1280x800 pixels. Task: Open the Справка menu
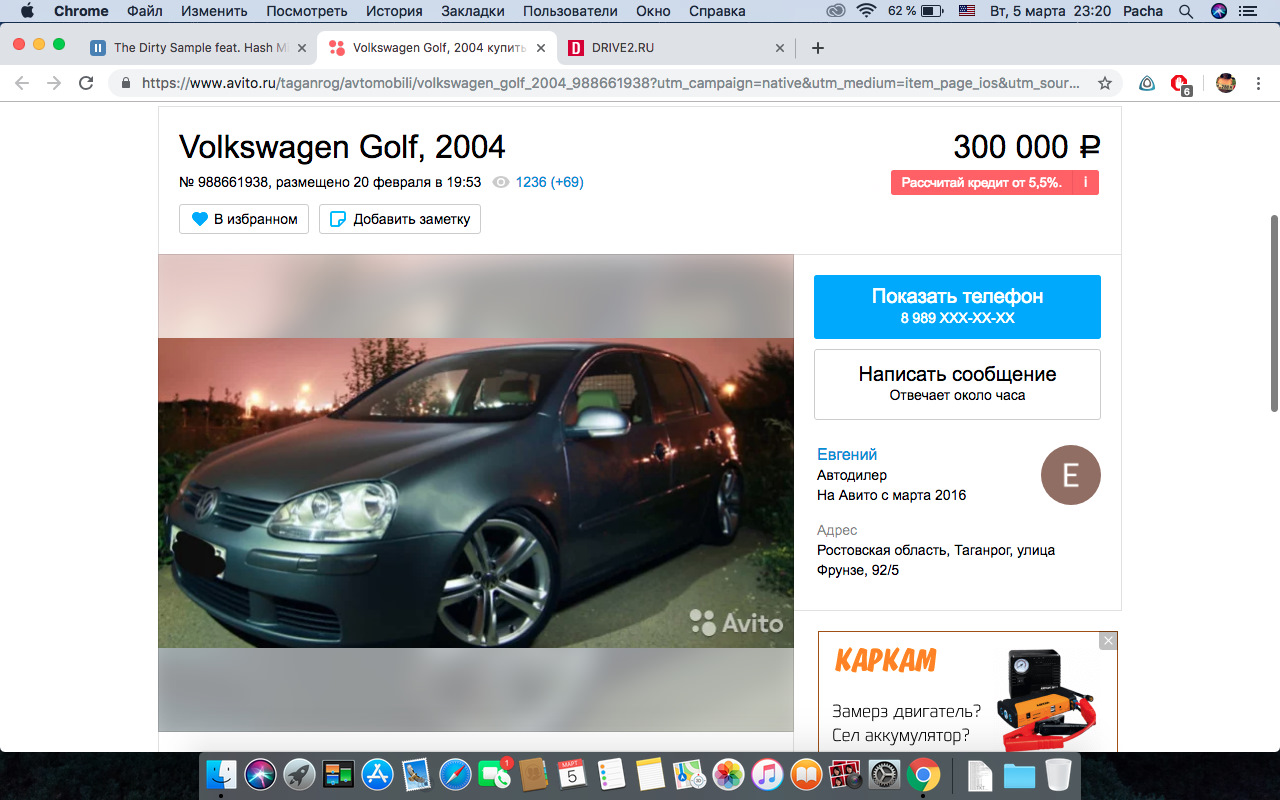pyautogui.click(x=717, y=11)
